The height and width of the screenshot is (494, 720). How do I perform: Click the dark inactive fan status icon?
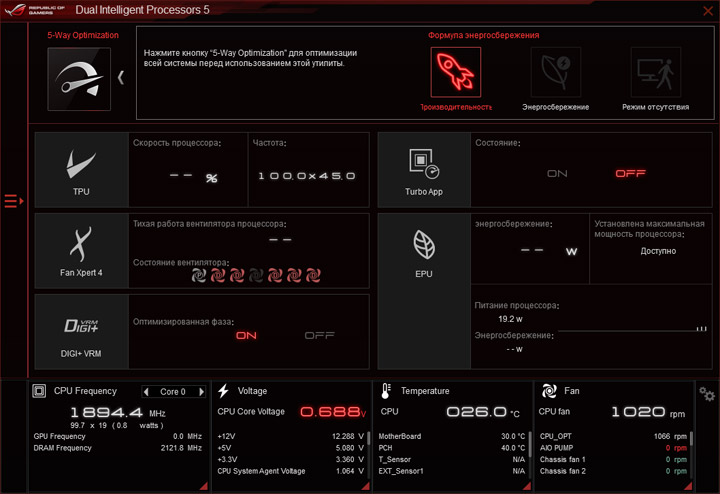[x=256, y=275]
